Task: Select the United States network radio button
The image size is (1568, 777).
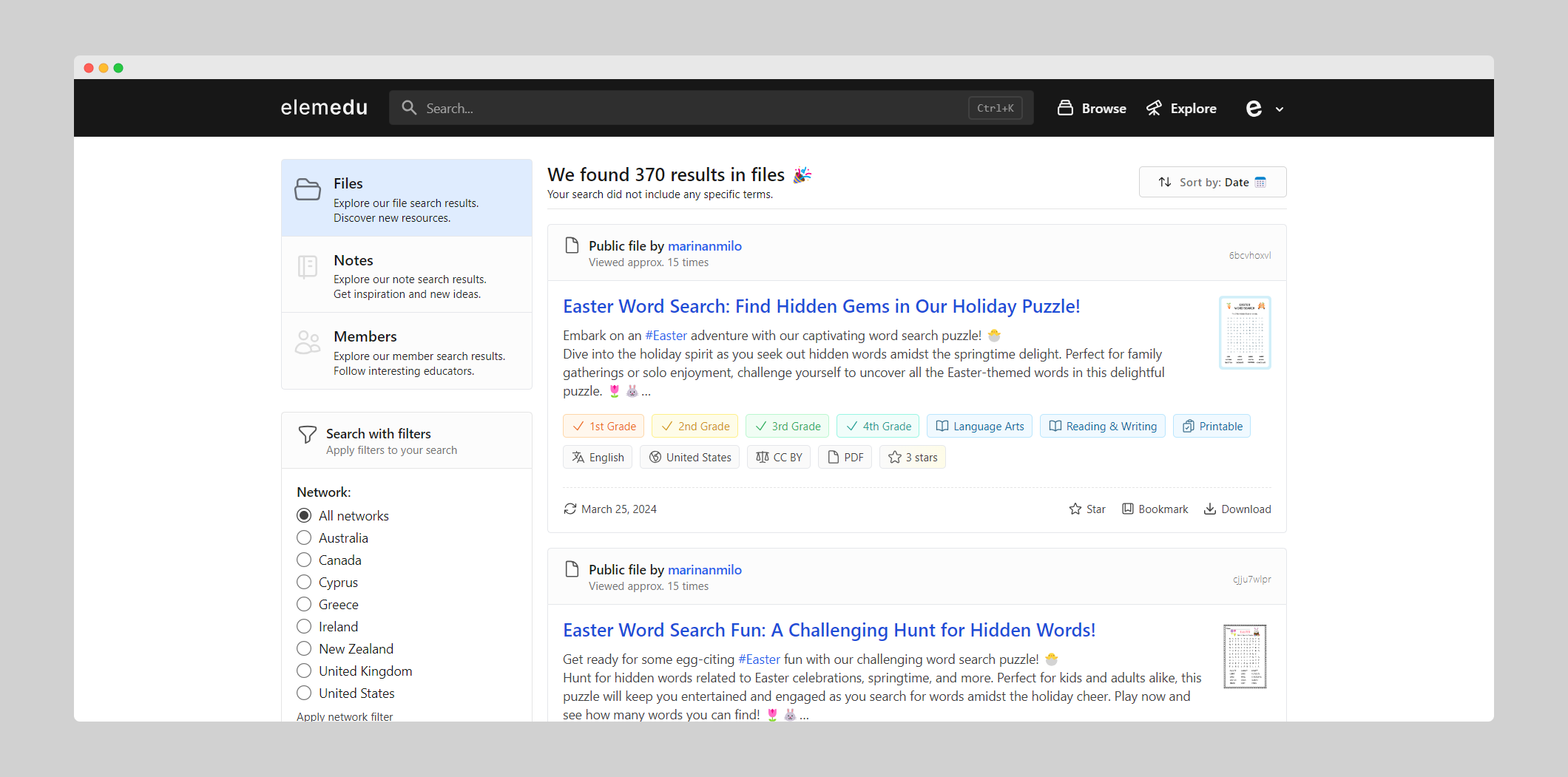Action: coord(304,693)
